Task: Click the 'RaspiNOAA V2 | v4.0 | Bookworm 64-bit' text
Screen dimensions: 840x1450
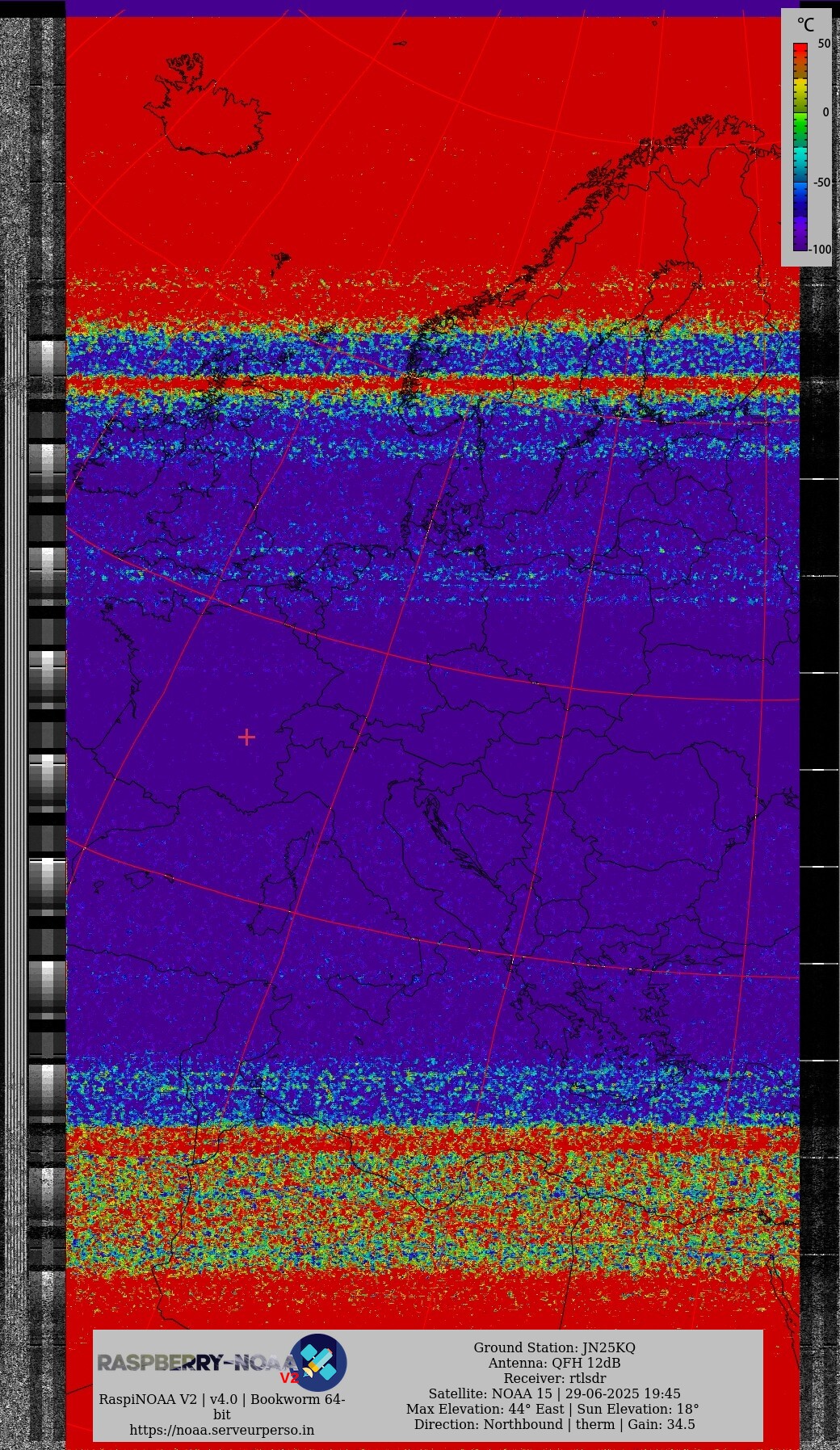Action: tap(222, 1406)
